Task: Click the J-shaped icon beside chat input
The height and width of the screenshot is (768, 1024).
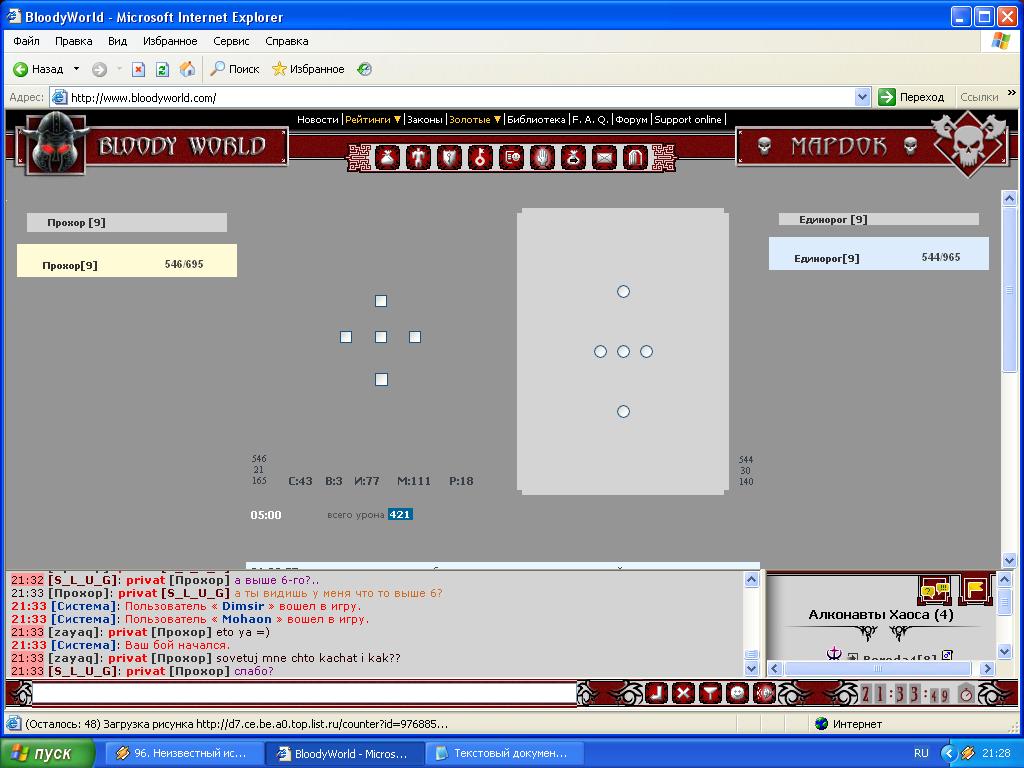Action: point(656,693)
